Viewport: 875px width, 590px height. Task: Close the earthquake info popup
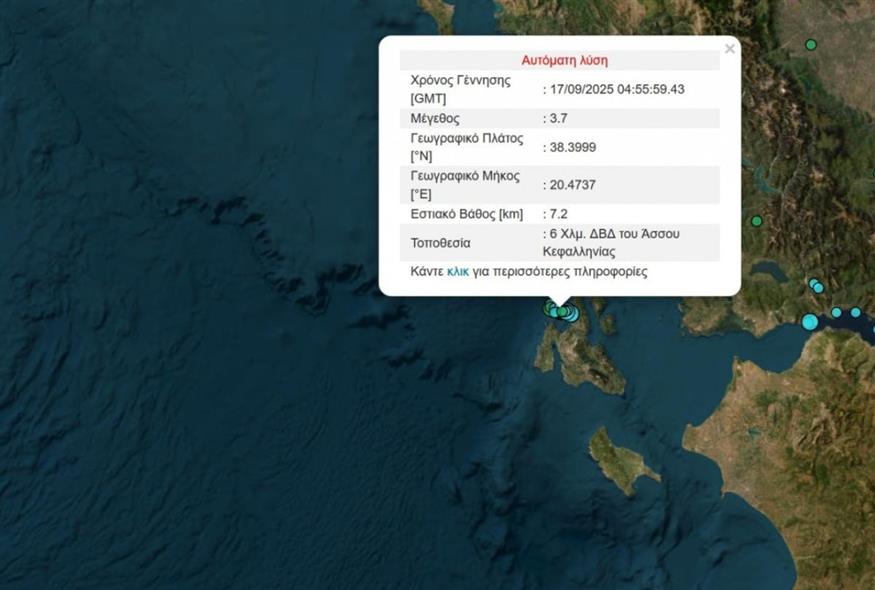[730, 48]
